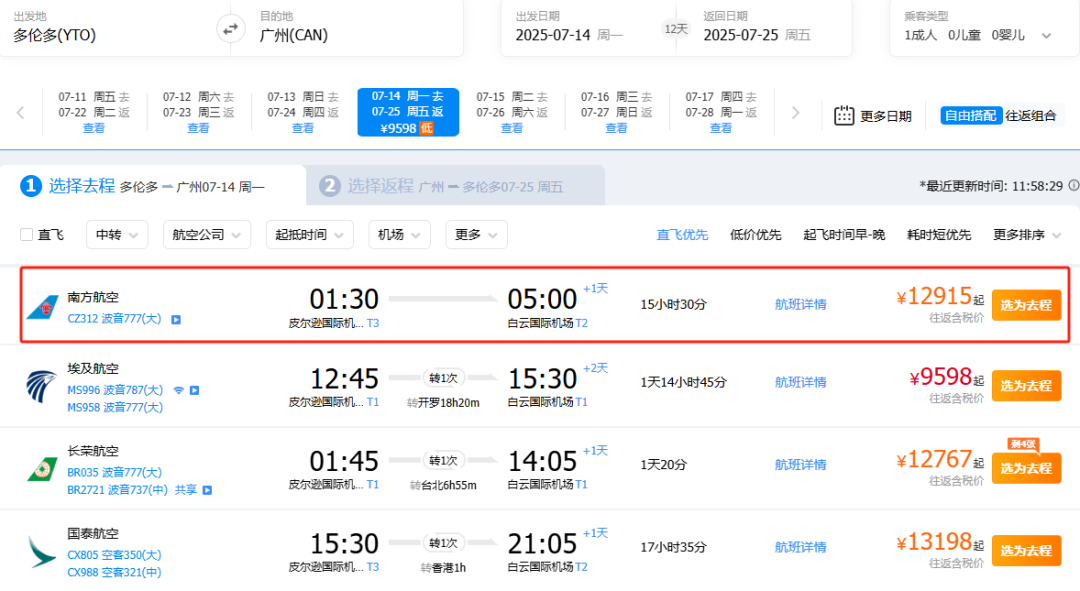
Task: Select Cathay Pacific ¥13198 as outbound
Action: point(1026,550)
